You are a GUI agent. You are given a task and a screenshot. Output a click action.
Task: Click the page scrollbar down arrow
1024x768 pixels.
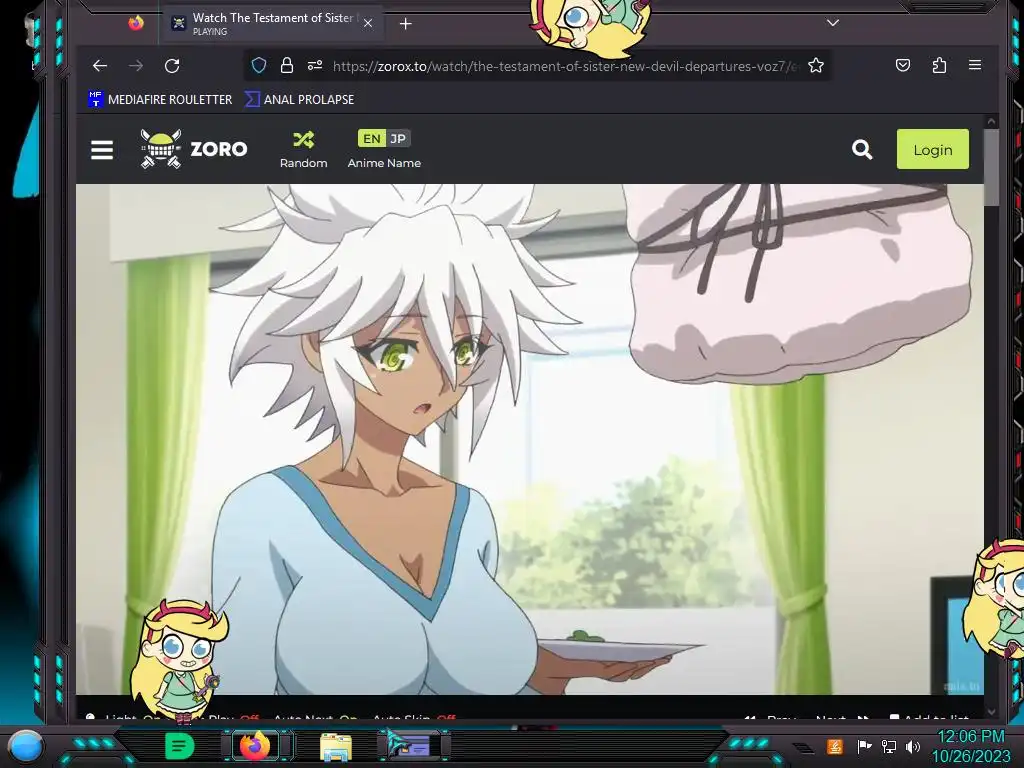click(x=991, y=712)
